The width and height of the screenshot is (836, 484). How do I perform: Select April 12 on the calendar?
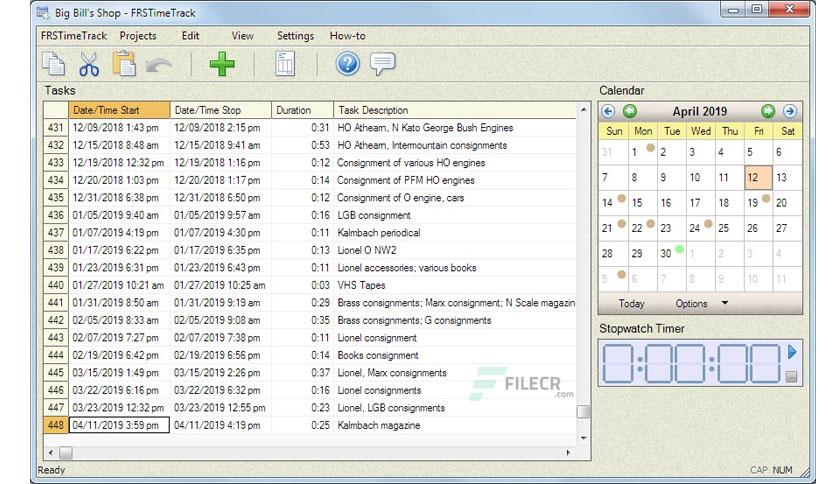click(x=758, y=178)
